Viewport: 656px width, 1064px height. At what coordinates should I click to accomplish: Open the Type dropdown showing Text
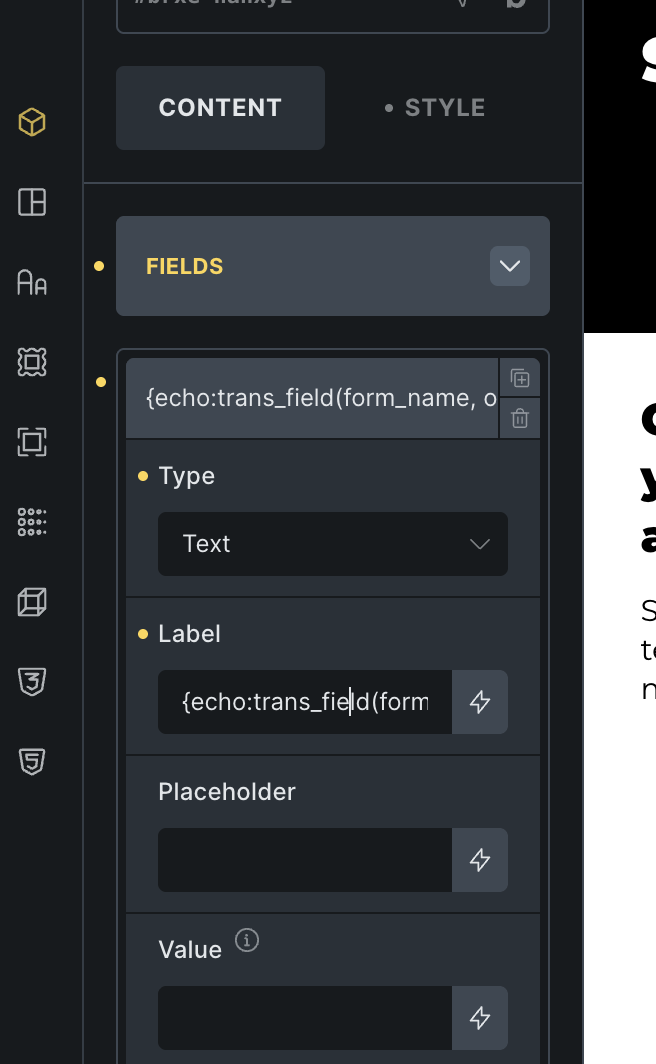(332, 544)
